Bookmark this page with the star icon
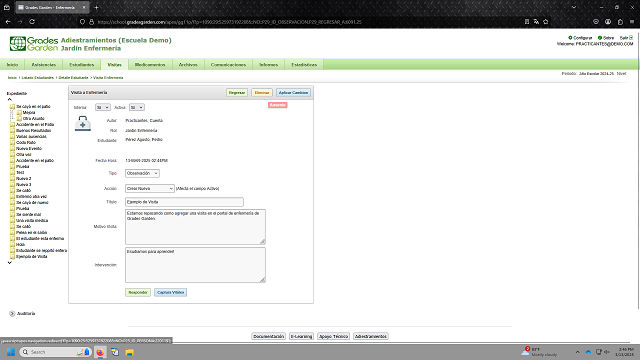This screenshot has width=640, height=360. pyautogui.click(x=546, y=22)
